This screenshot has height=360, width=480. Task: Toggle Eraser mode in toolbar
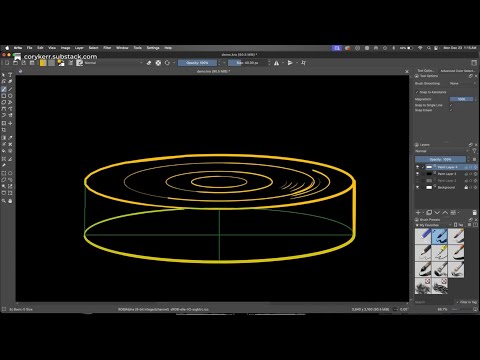(149, 63)
